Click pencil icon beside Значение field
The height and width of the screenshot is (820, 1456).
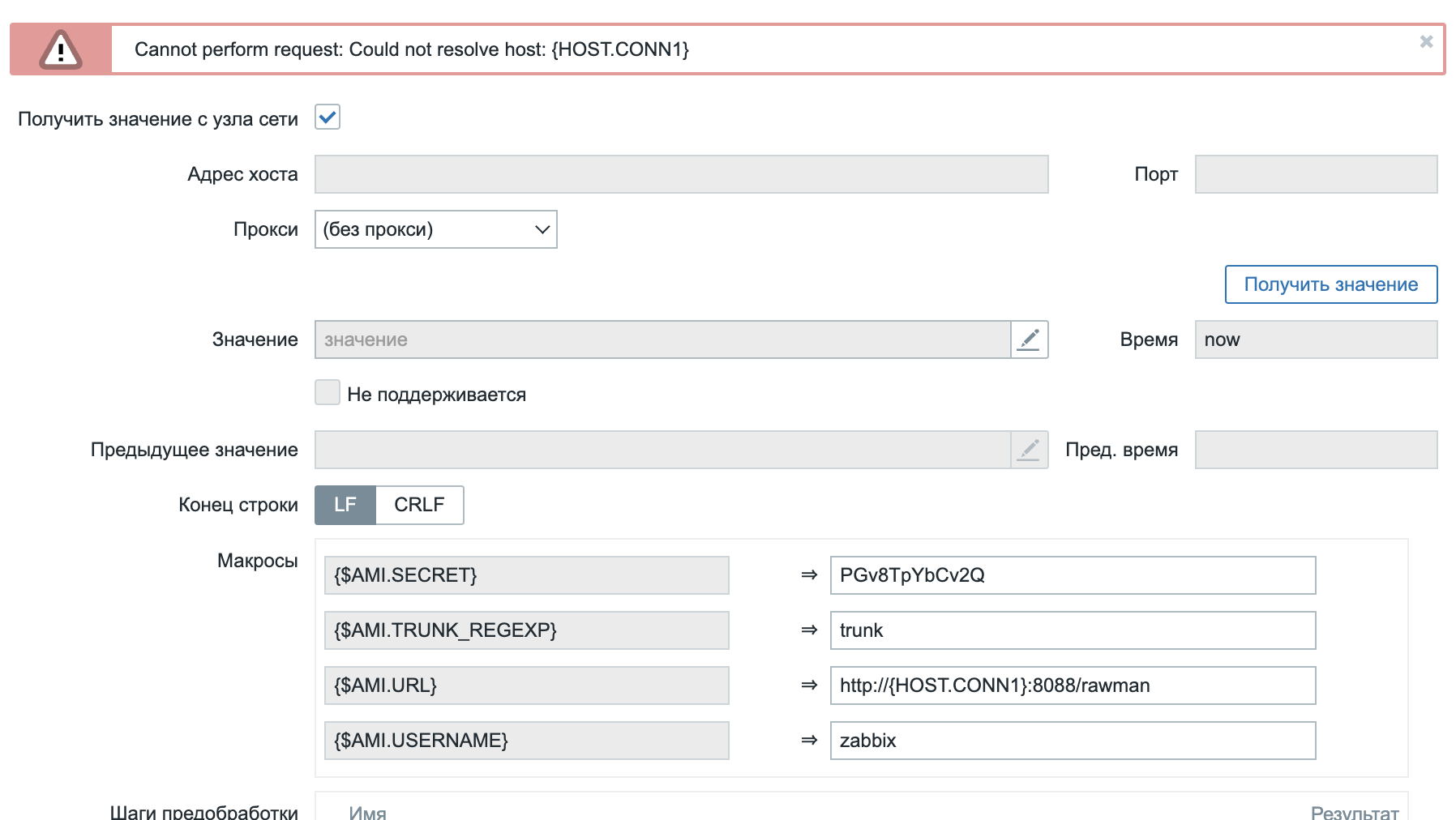coord(1029,340)
